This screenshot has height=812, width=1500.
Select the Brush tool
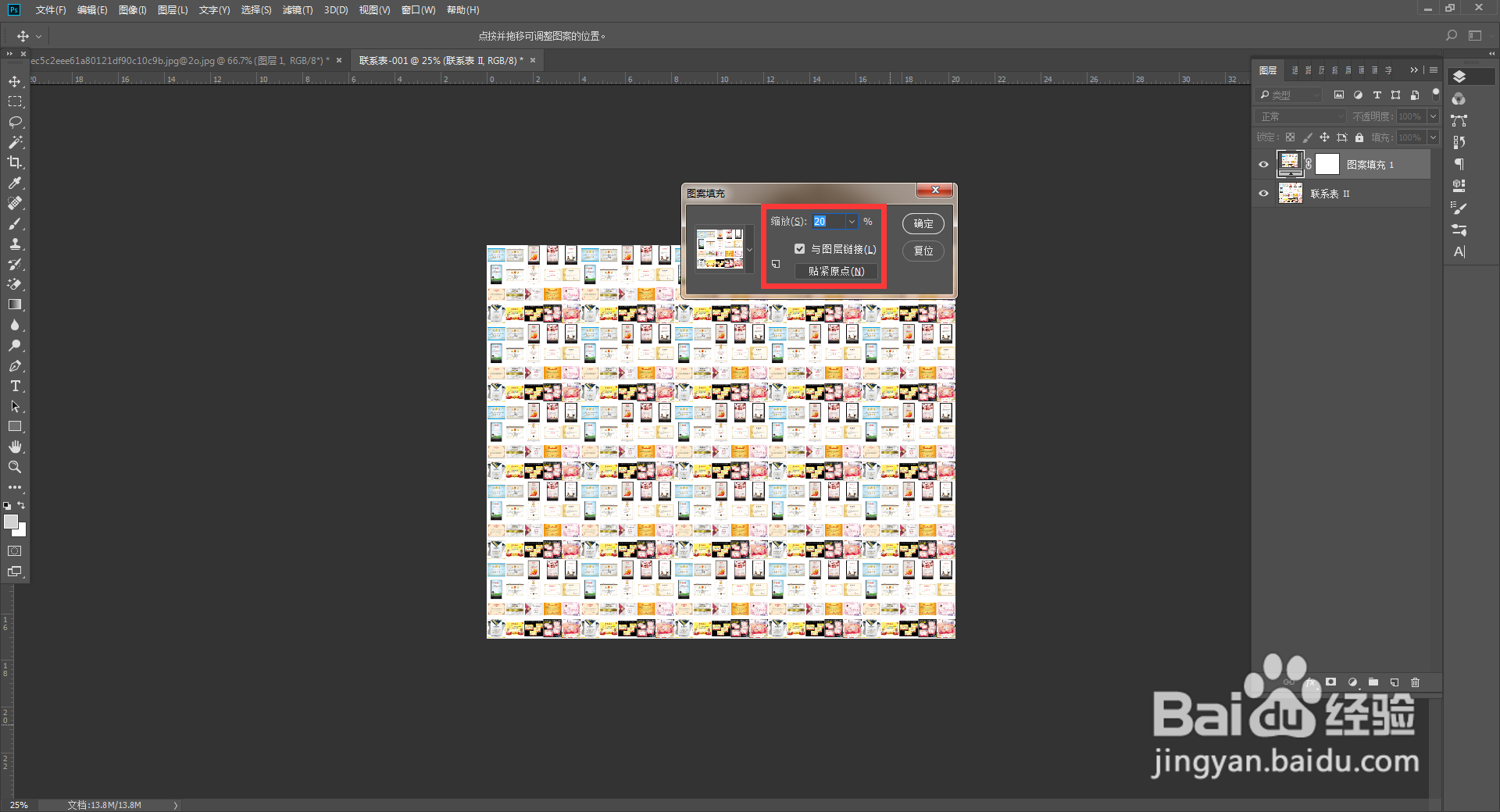(x=15, y=223)
